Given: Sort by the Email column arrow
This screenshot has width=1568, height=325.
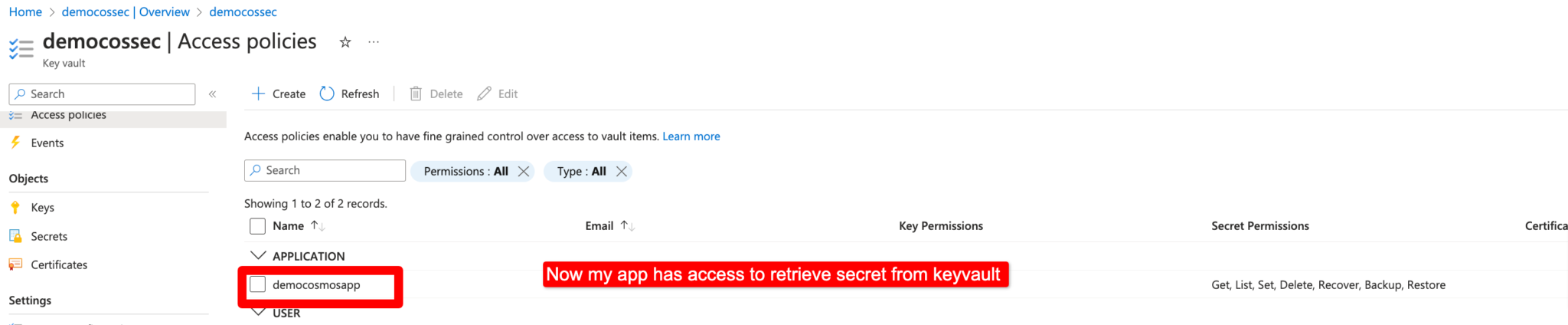Looking at the screenshot, I should point(627,225).
